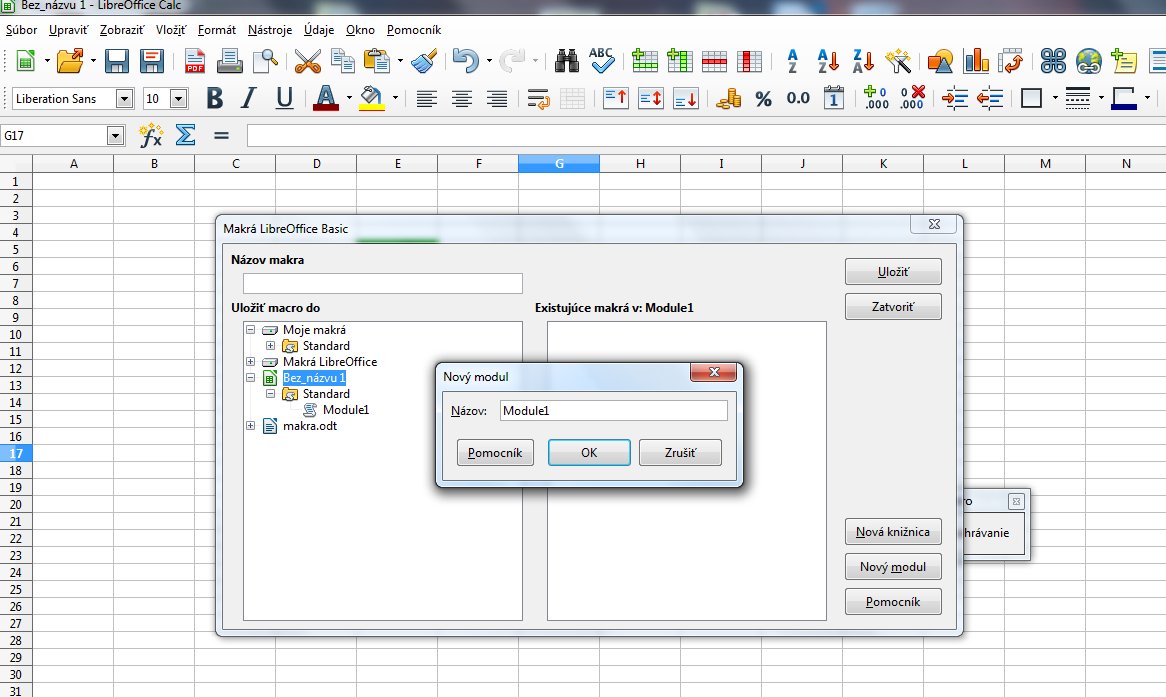Open the Upraviť menu
This screenshot has height=697, width=1166.
pos(68,30)
